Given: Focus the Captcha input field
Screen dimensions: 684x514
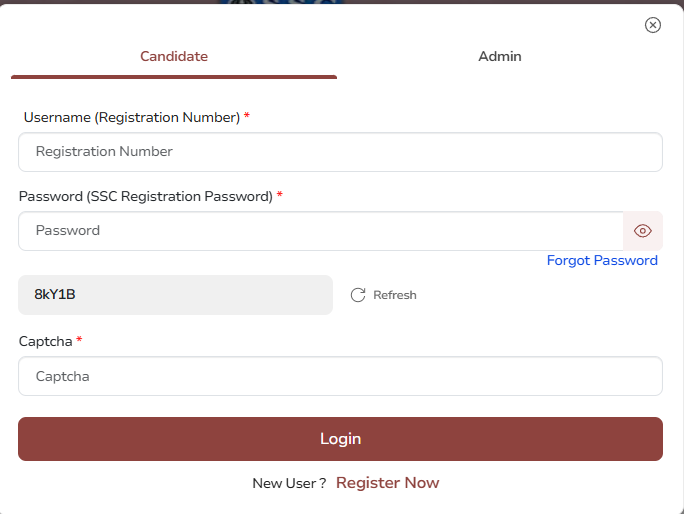Looking at the screenshot, I should point(340,376).
